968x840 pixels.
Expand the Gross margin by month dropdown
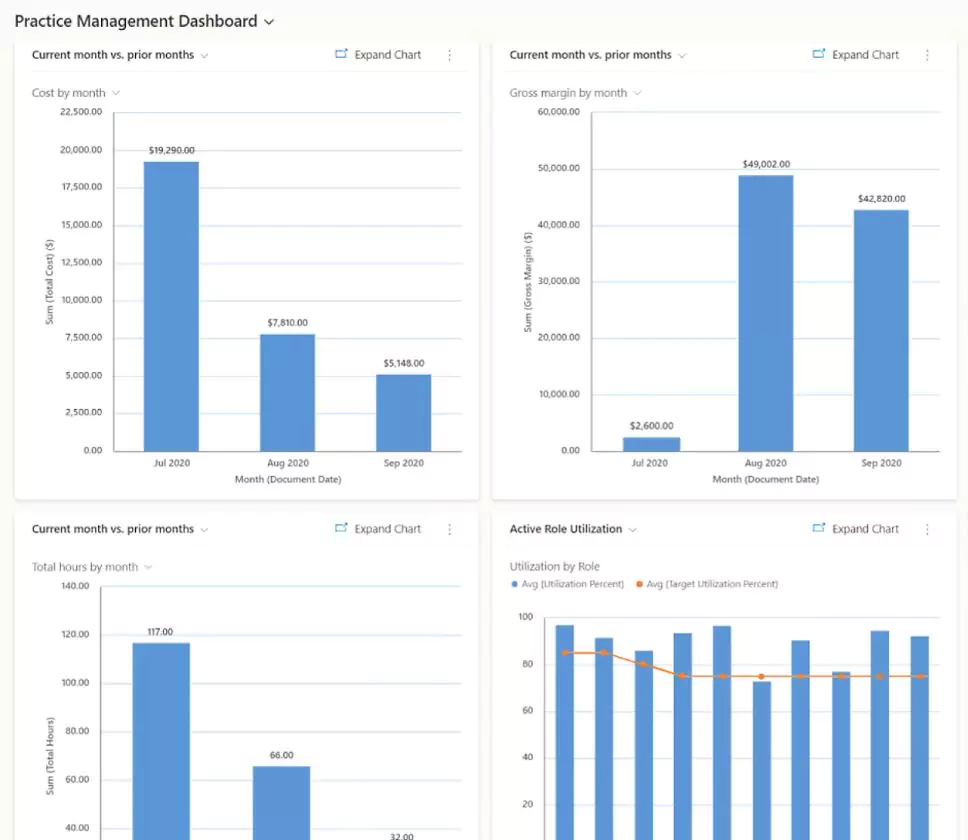(637, 93)
